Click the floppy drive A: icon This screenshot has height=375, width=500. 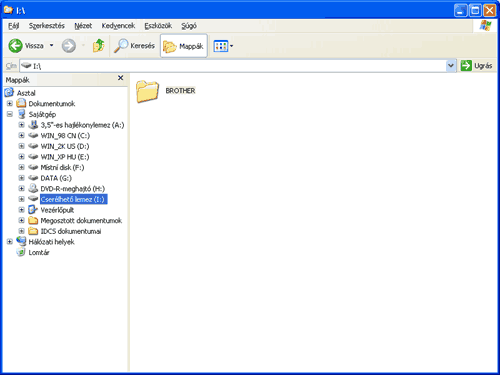(x=33, y=125)
